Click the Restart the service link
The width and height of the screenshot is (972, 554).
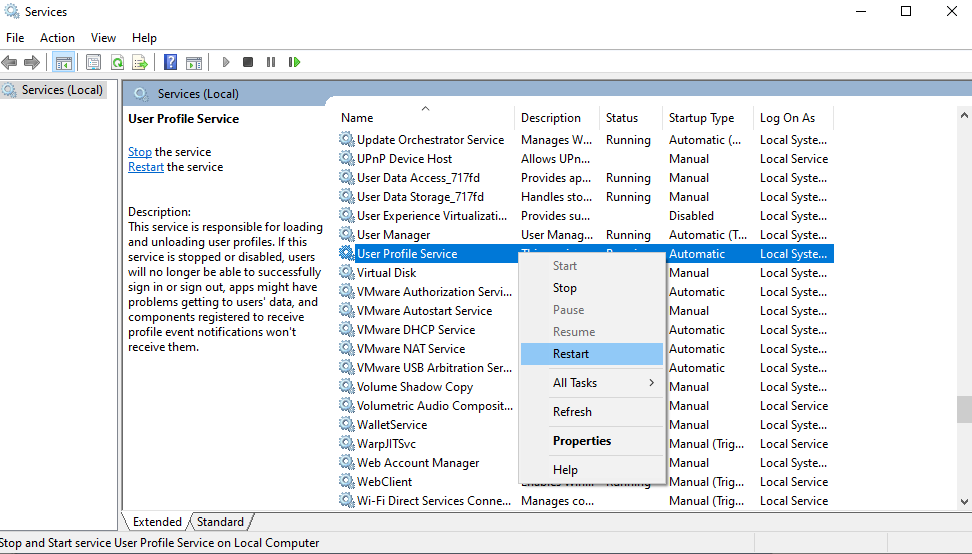[146, 167]
